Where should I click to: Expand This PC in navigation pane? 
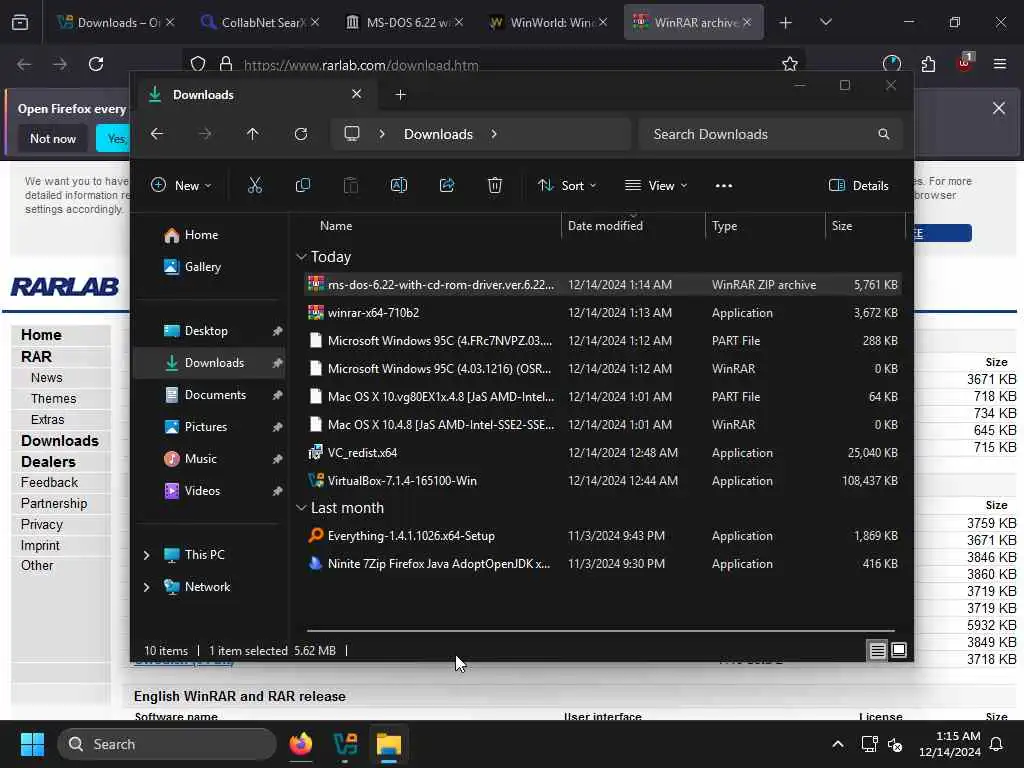pos(146,554)
